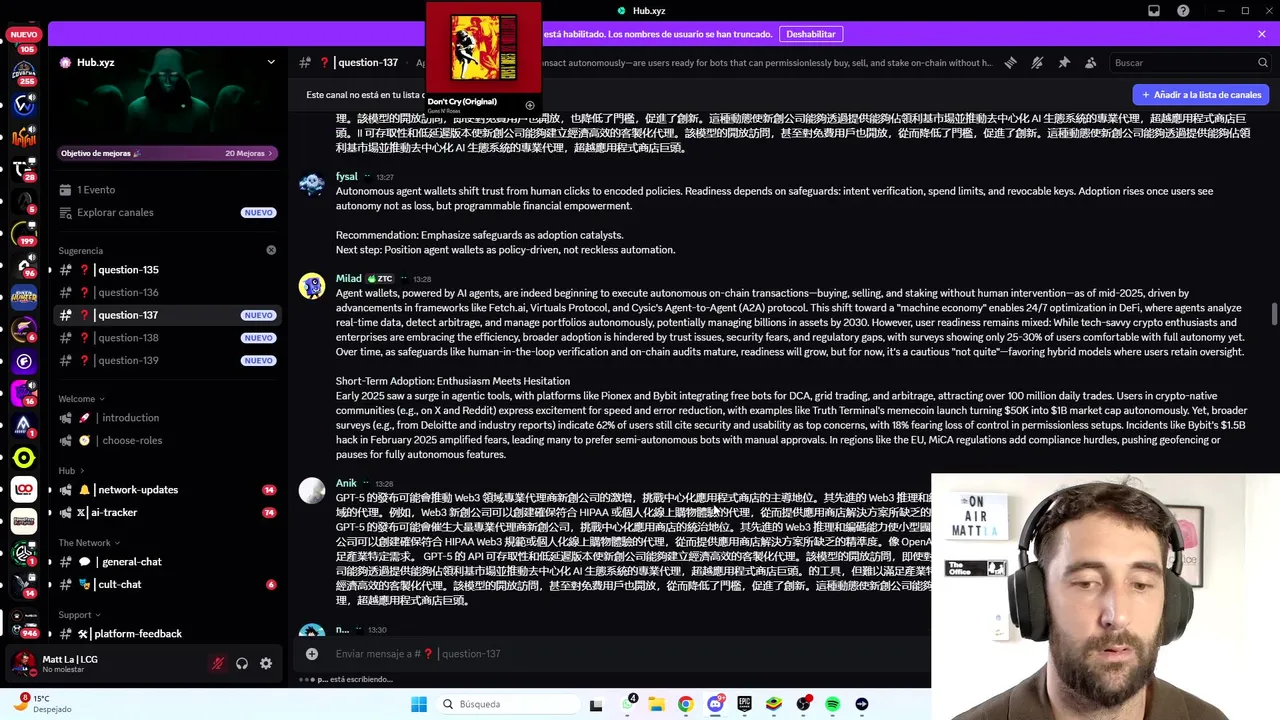1280x720 pixels.
Task: Open the question-139 channel
Action: (x=167, y=360)
